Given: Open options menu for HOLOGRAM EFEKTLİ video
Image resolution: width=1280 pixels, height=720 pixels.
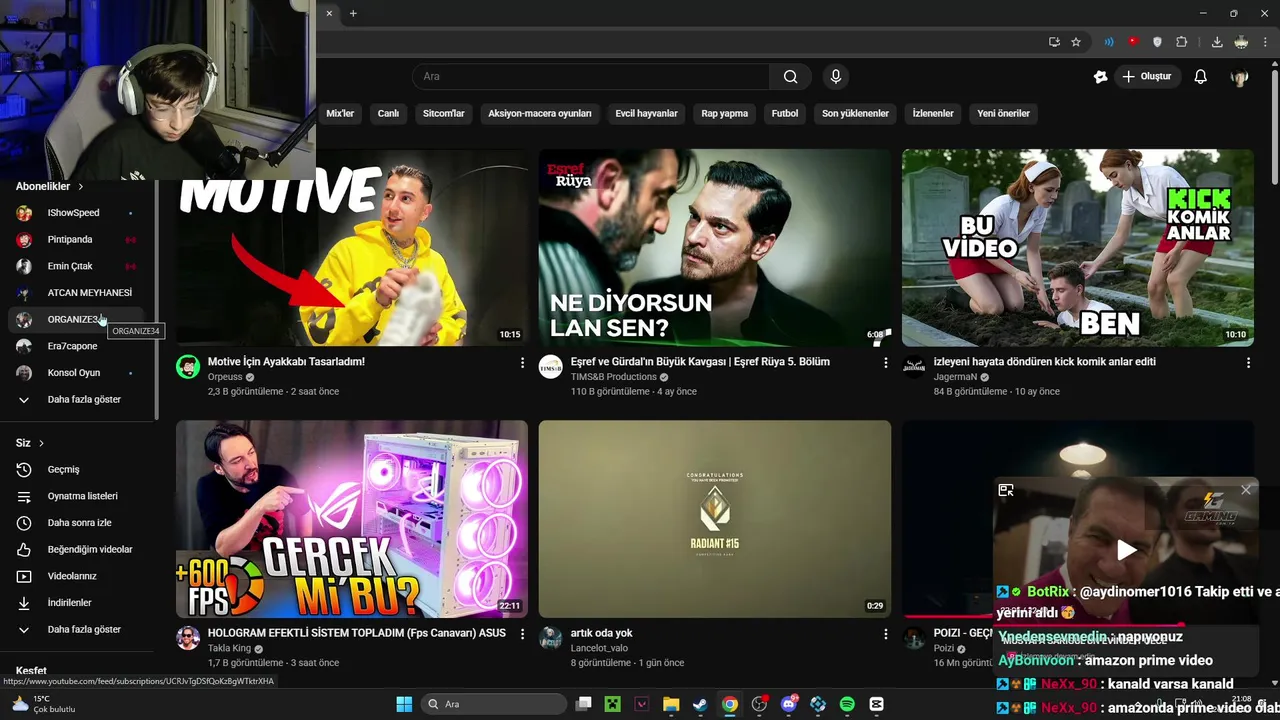Looking at the screenshot, I should tap(522, 634).
